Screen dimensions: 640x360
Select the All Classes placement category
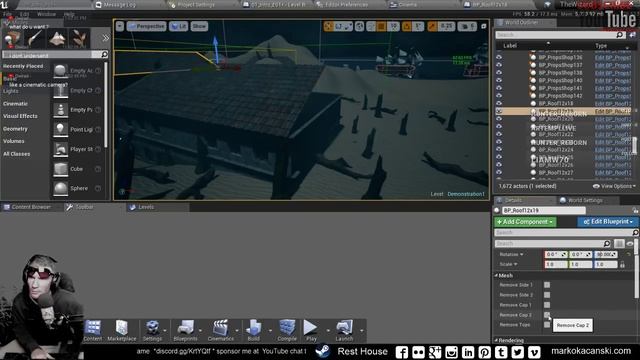point(17,154)
